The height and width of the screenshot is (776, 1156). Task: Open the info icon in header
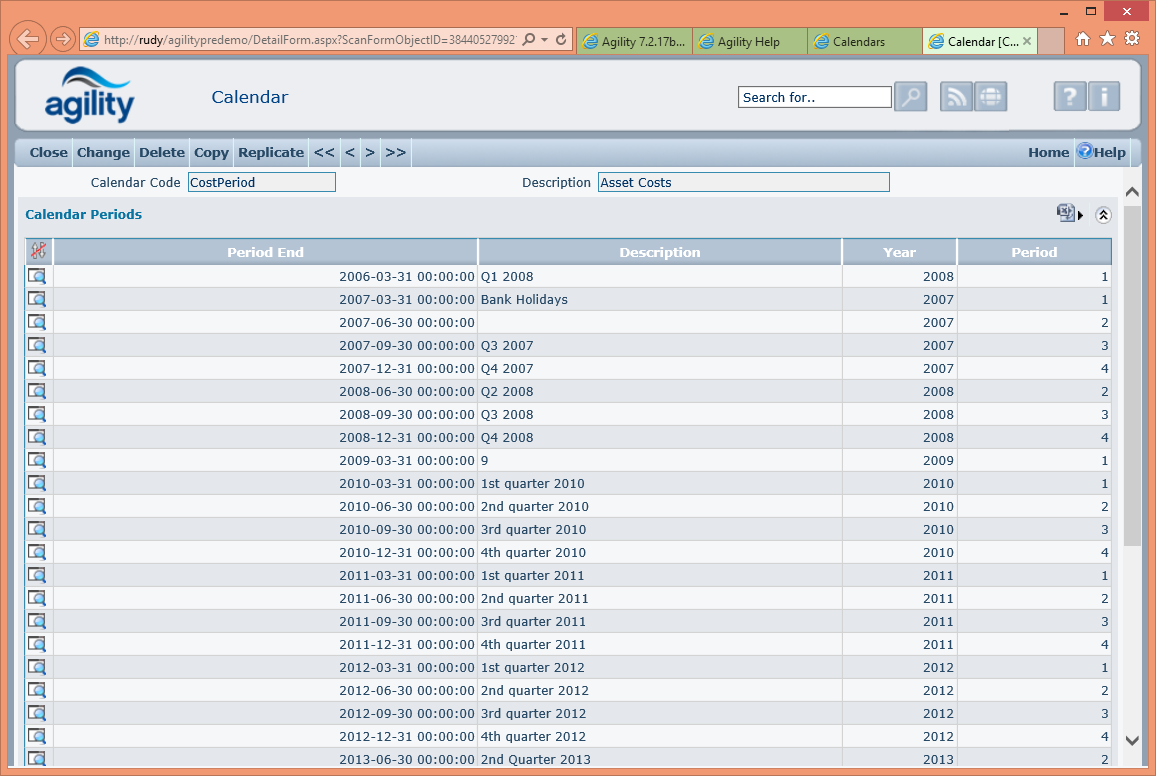click(1104, 97)
